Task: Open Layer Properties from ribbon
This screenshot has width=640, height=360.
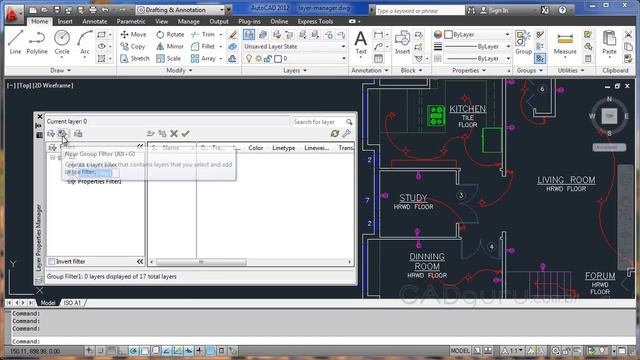Action: 249,35
